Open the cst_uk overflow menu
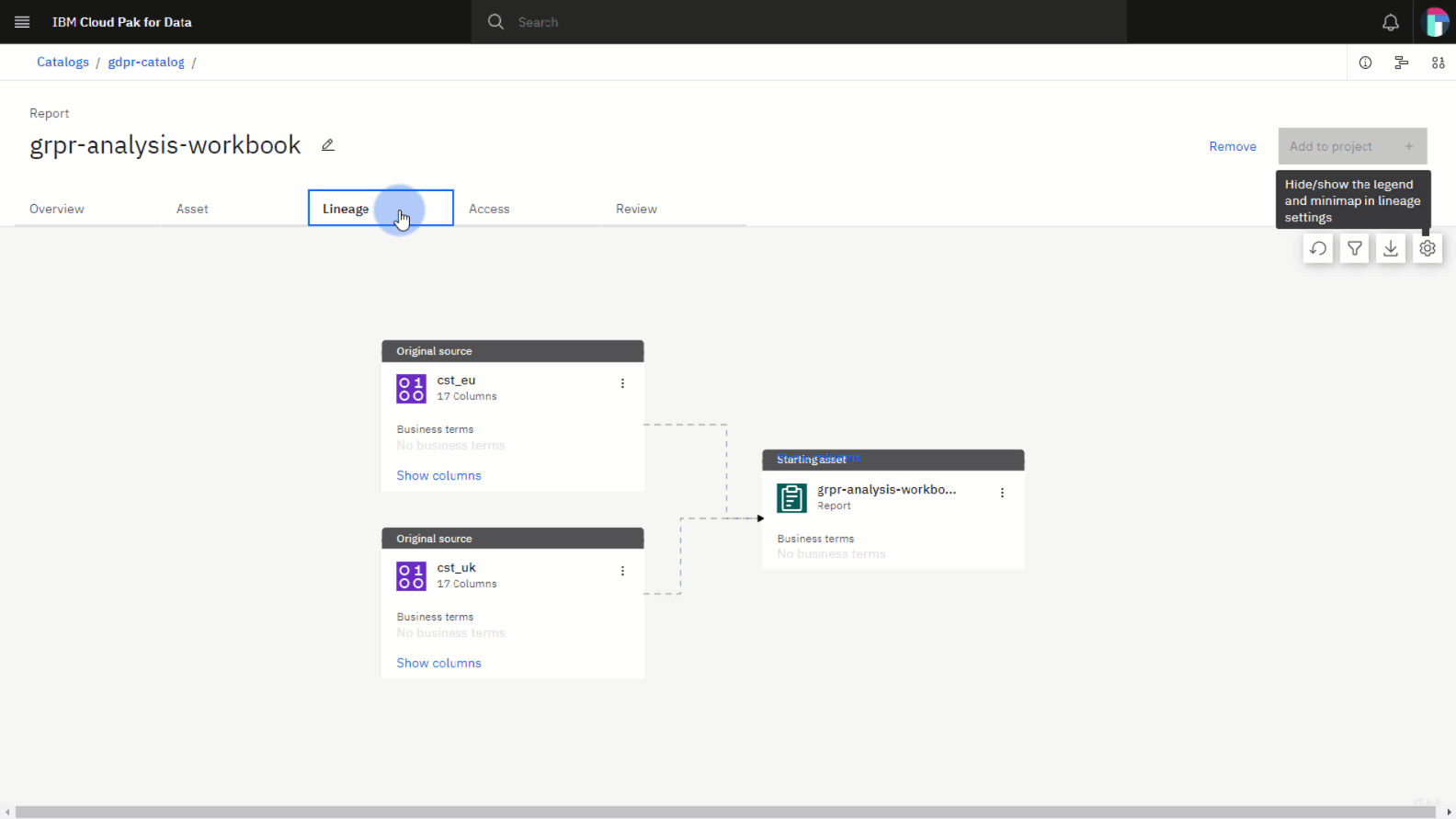Screen dimensions: 1456x819 coord(622,571)
